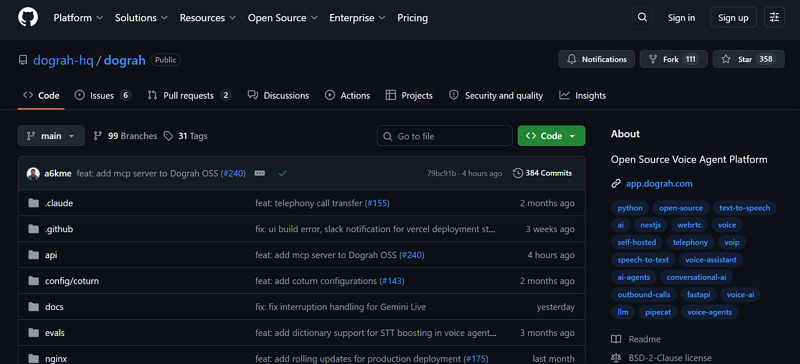Star the dograh repository
This screenshot has height=364, width=800.
pyautogui.click(x=748, y=59)
